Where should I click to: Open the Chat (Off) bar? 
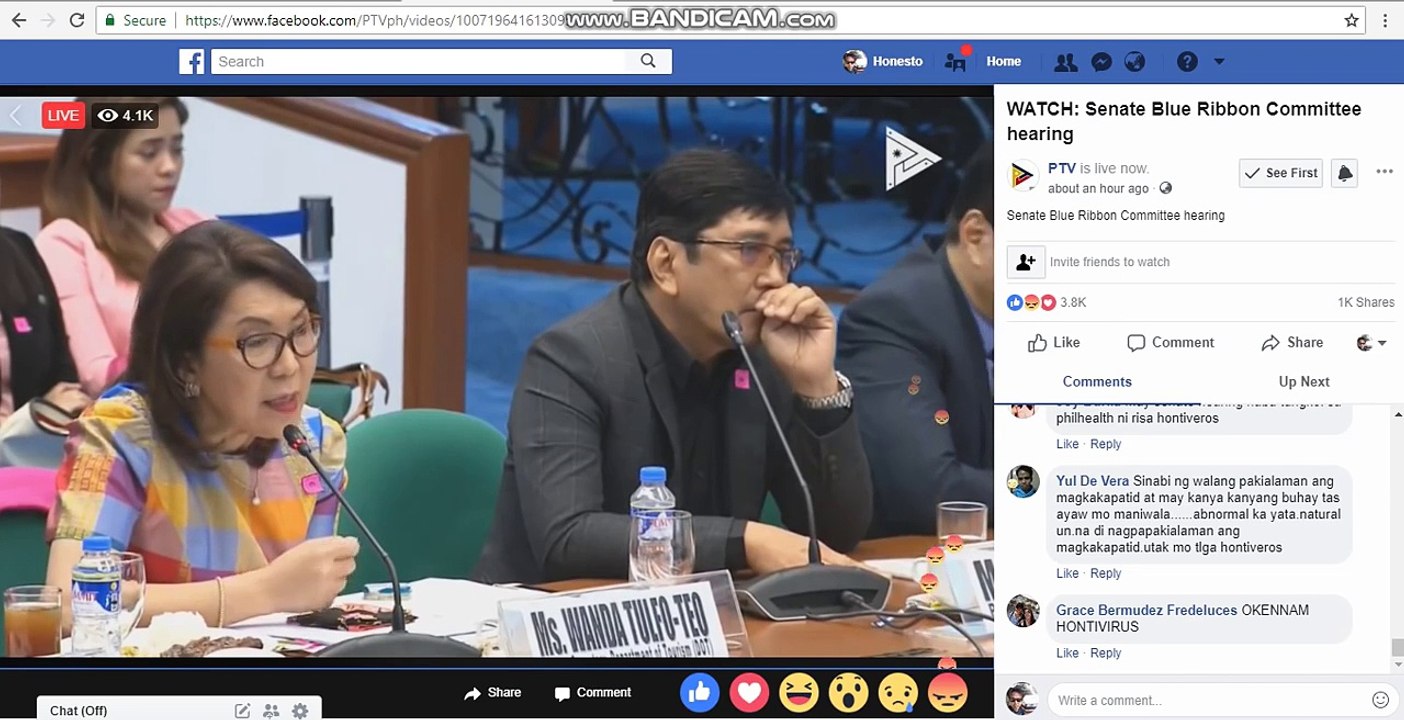[x=180, y=709]
